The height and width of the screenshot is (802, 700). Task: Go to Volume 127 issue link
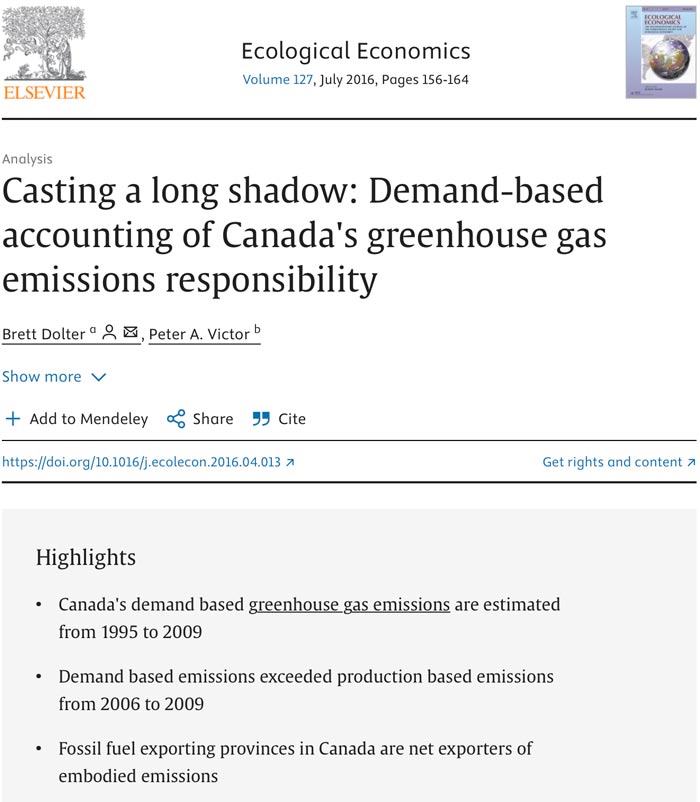(276, 80)
